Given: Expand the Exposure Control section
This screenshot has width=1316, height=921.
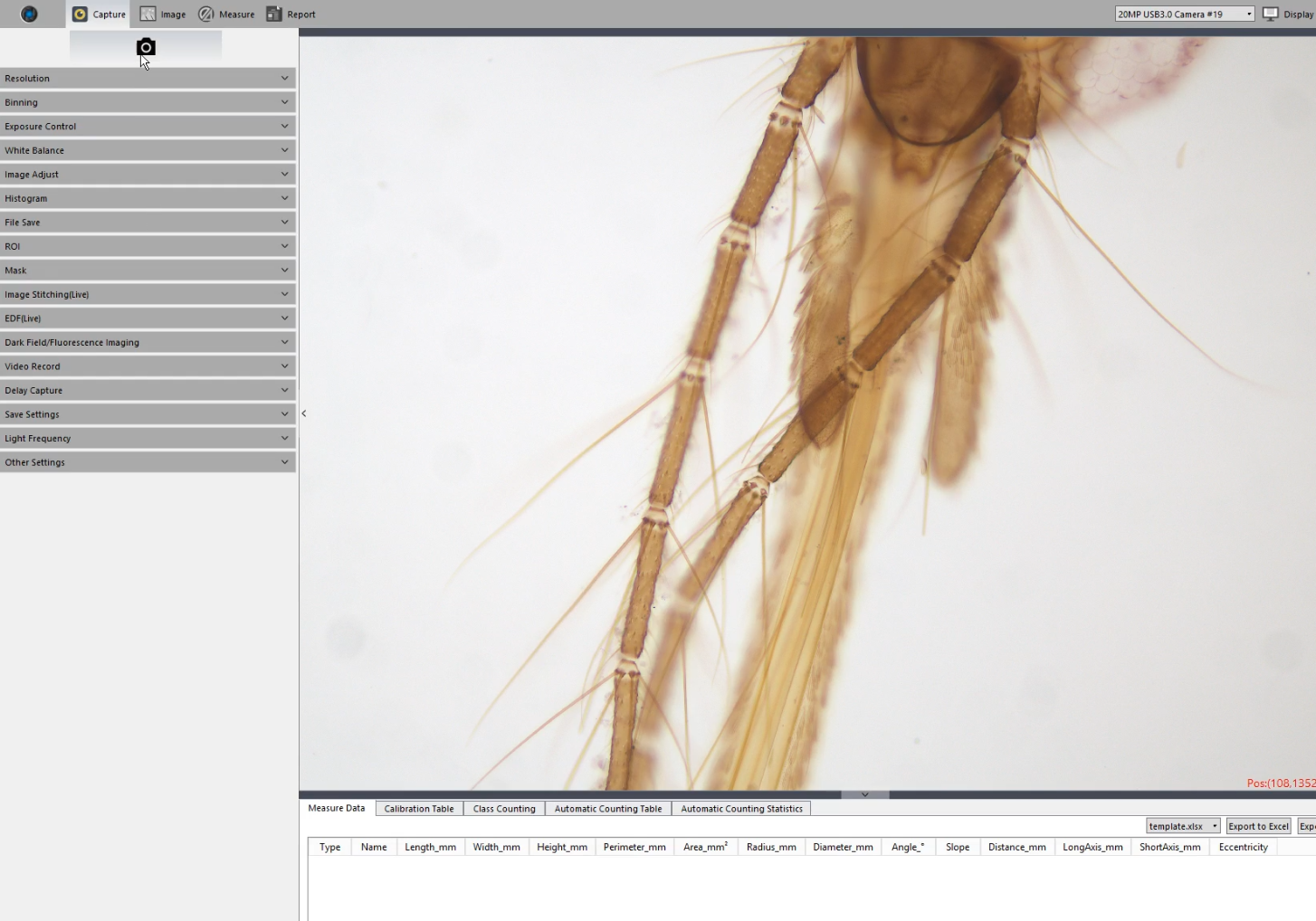Looking at the screenshot, I should [148, 127].
